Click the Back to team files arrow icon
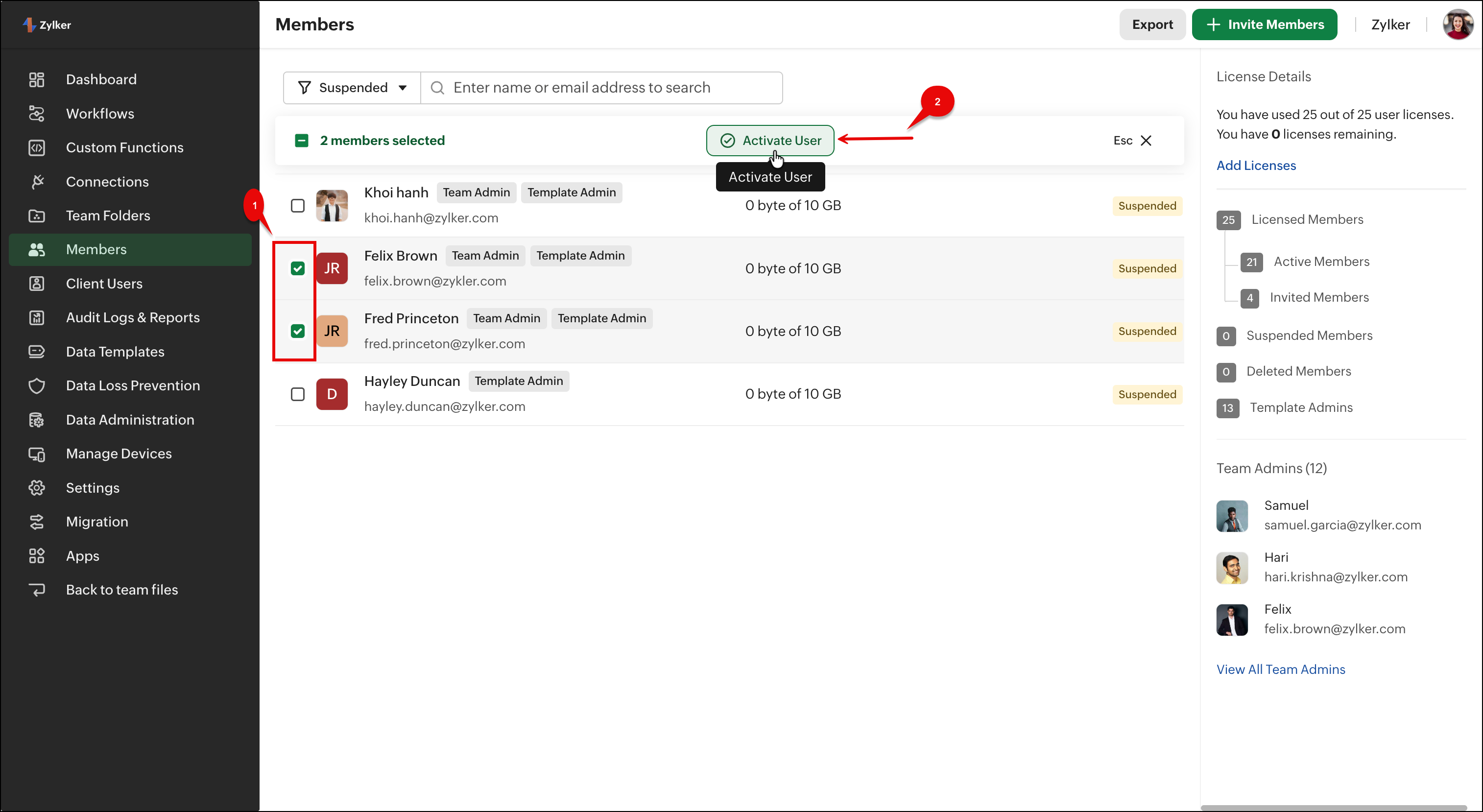The height and width of the screenshot is (812, 1483). coord(37,590)
